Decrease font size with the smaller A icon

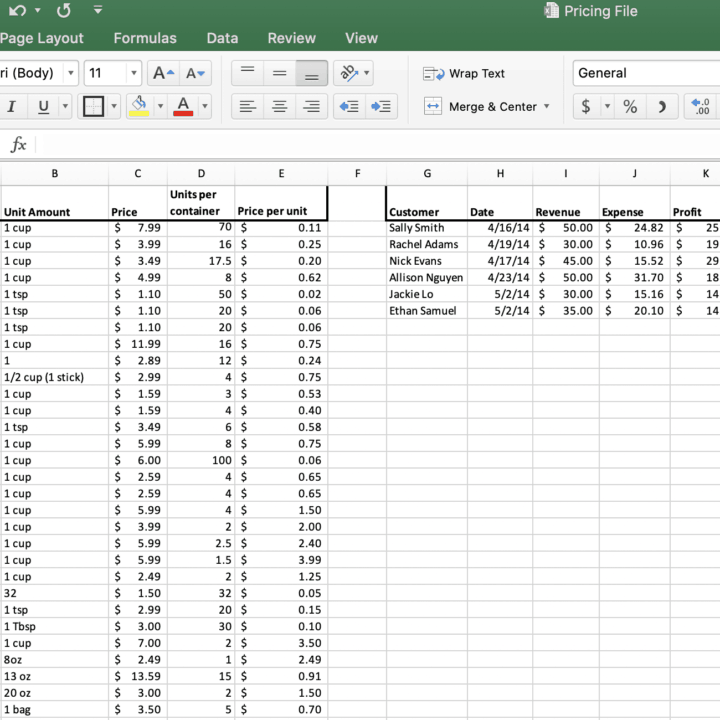click(x=195, y=73)
